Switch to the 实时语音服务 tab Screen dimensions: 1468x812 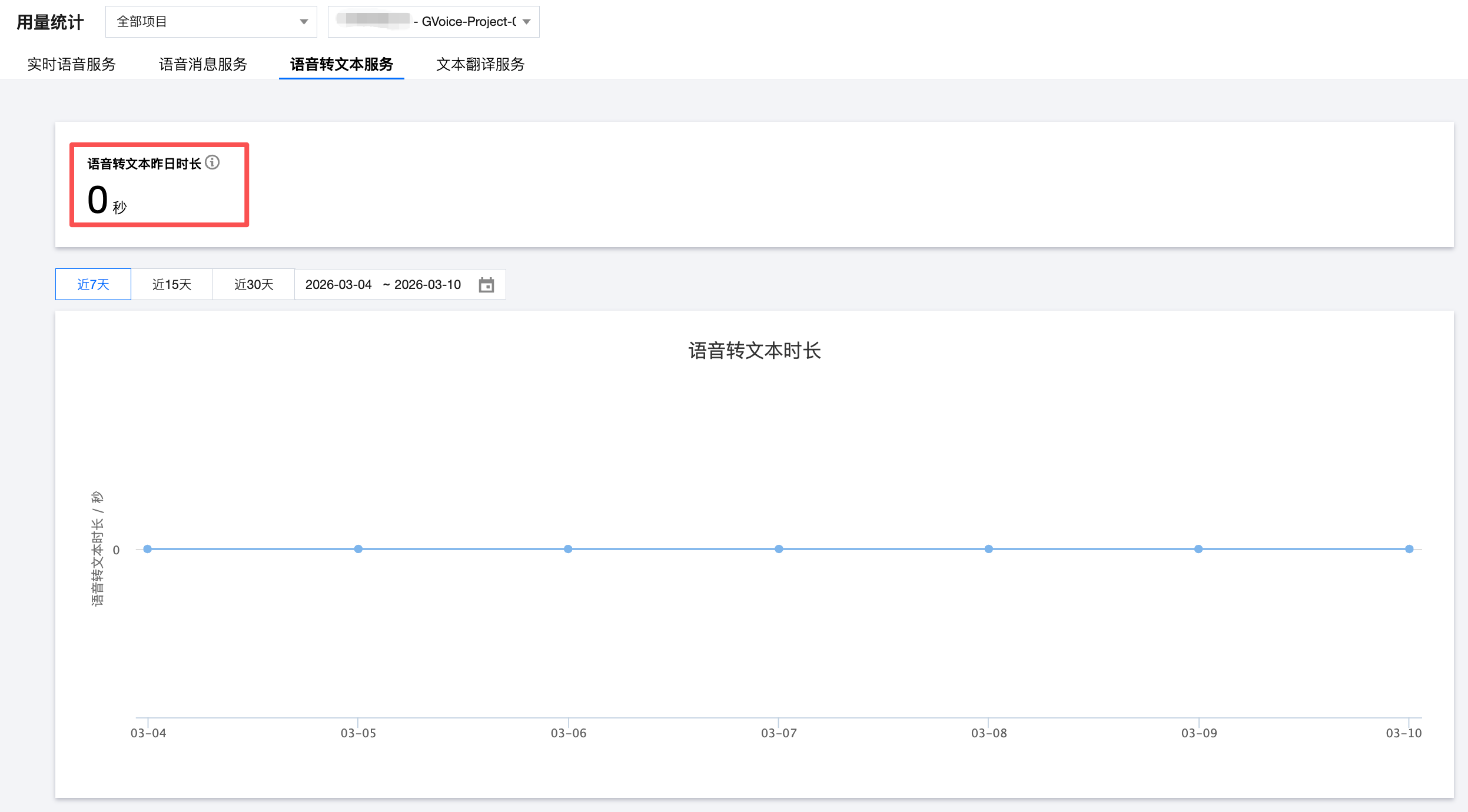[71, 64]
